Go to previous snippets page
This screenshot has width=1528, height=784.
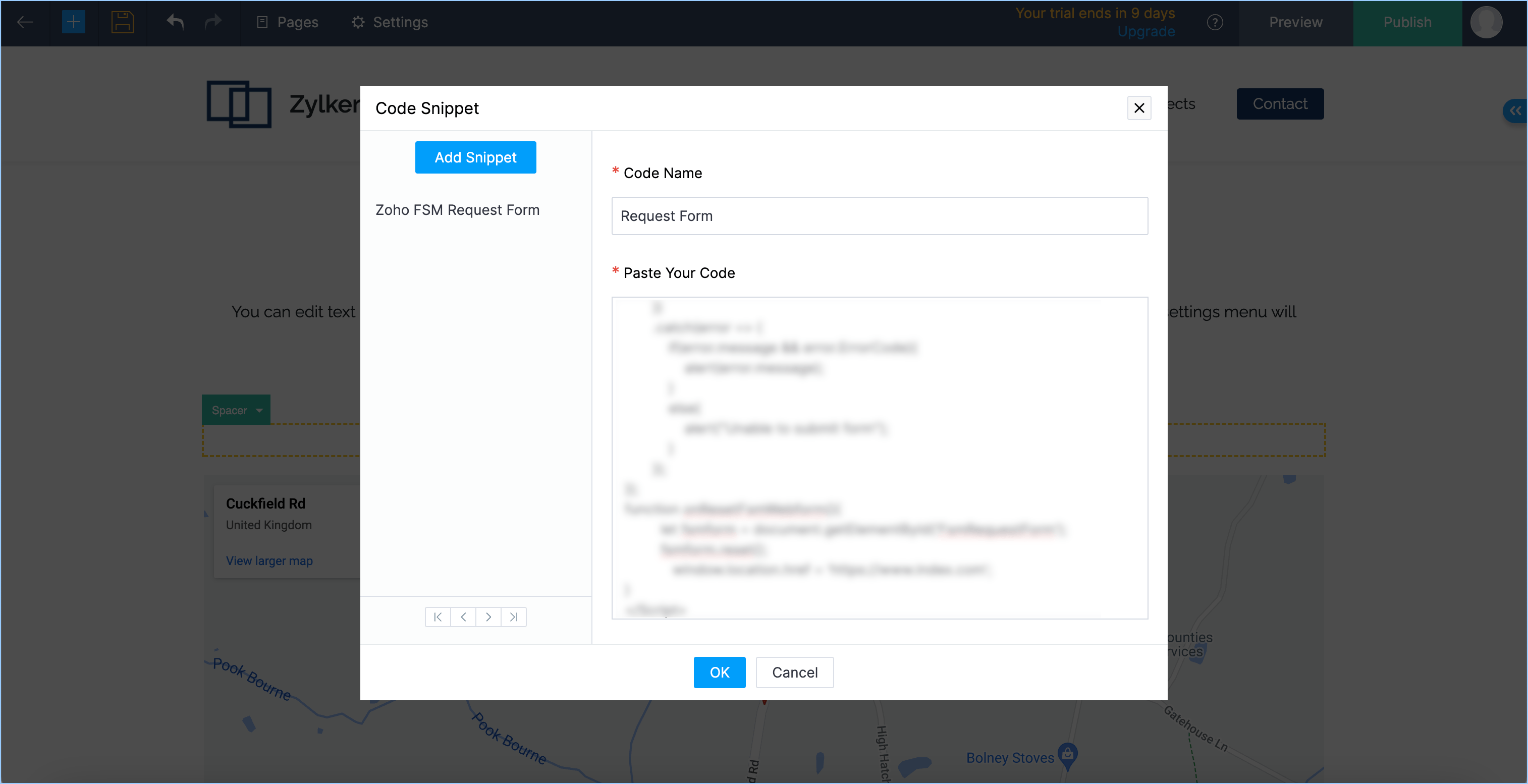(463, 617)
